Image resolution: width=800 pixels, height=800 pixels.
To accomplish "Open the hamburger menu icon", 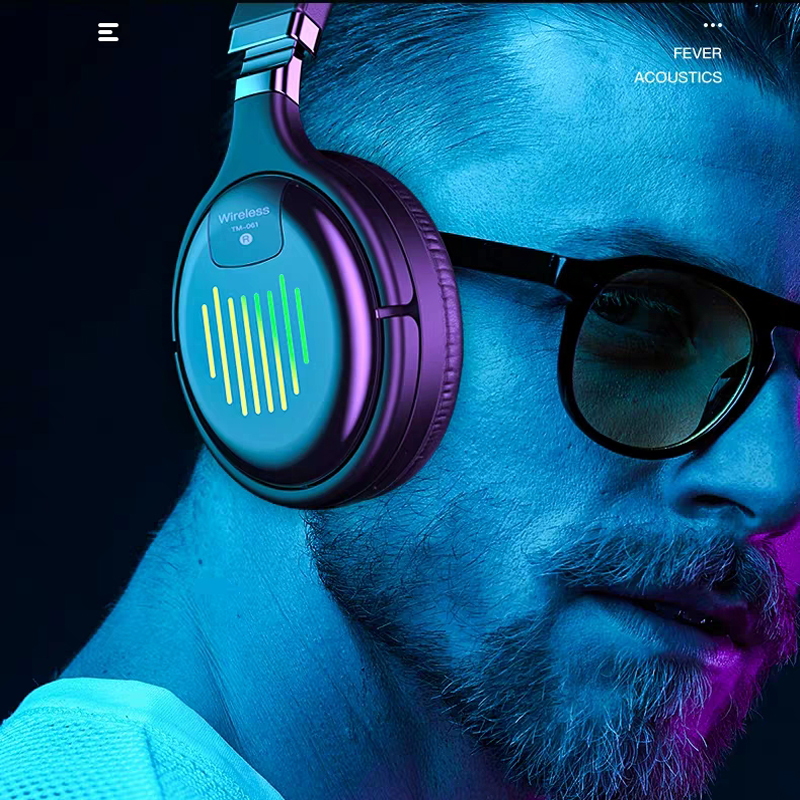I will (x=108, y=32).
